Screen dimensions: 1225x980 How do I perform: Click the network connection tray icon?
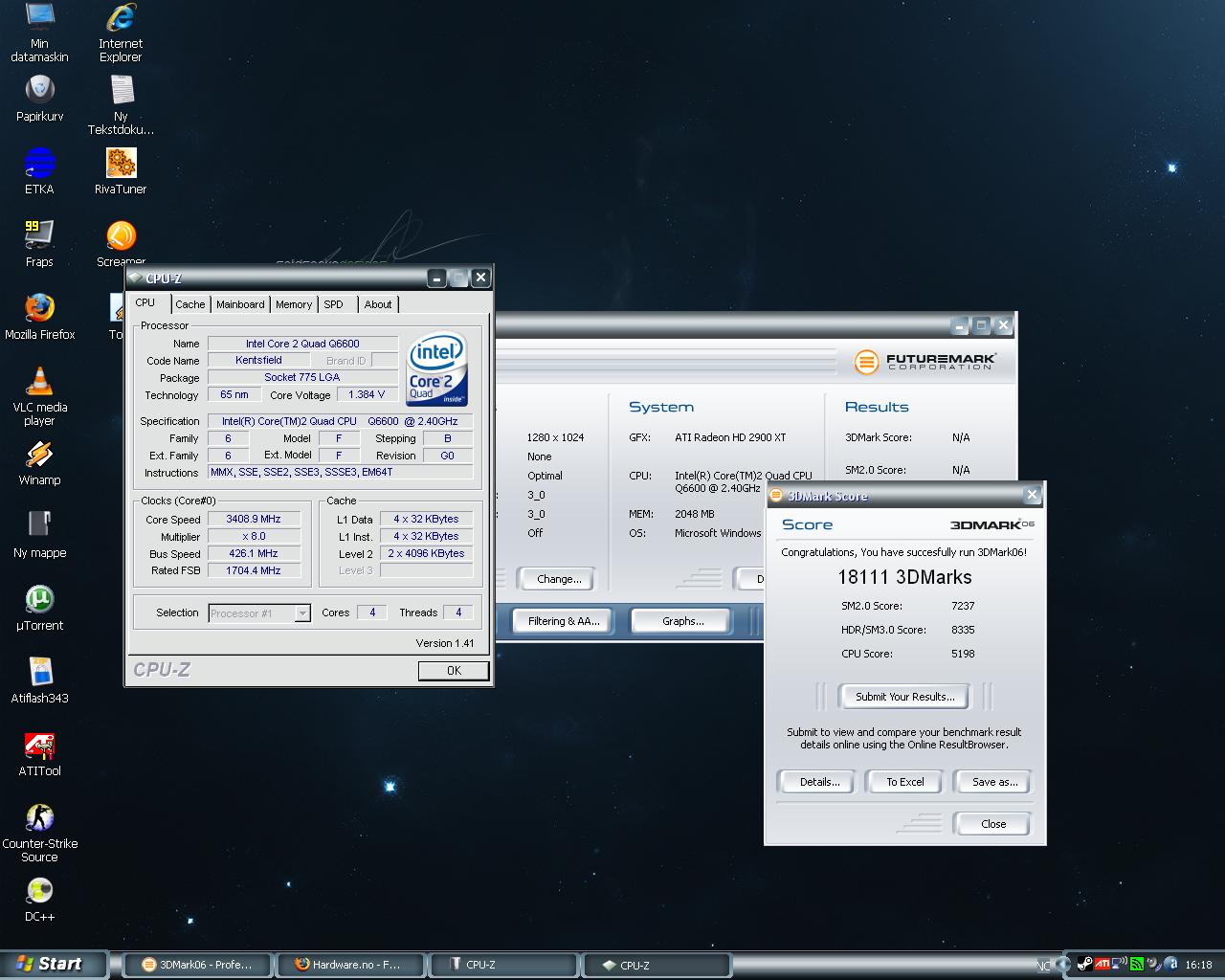pyautogui.click(x=1120, y=965)
